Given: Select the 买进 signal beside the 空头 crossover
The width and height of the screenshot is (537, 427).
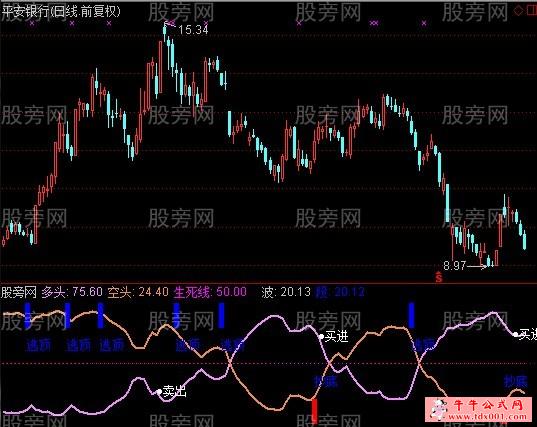Looking at the screenshot, I should 333,336.
